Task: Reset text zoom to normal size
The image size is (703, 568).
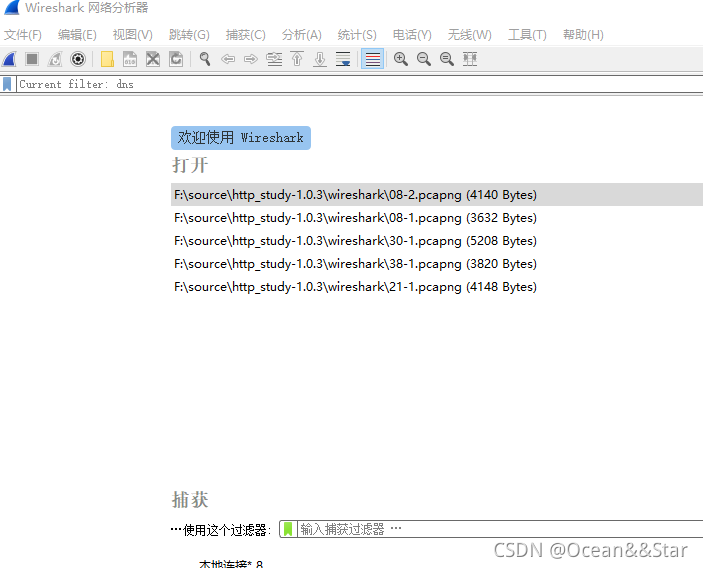Action: click(x=447, y=59)
